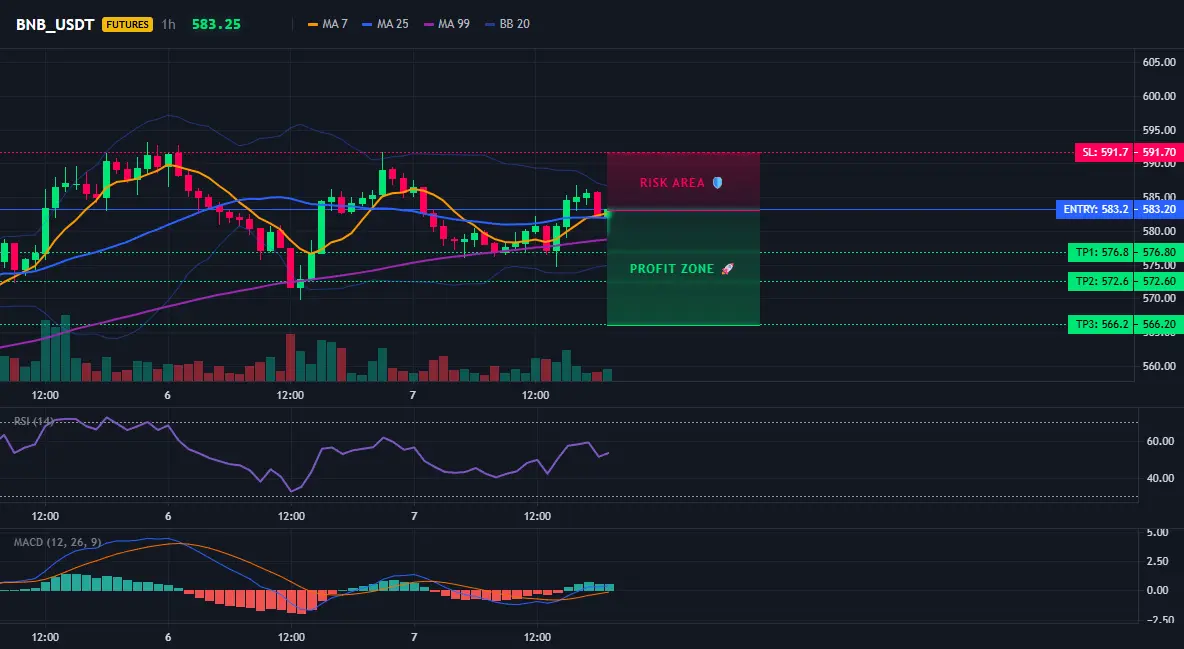1184x649 pixels.
Task: Click the BB 20 legend entry
Action: (x=507, y=24)
